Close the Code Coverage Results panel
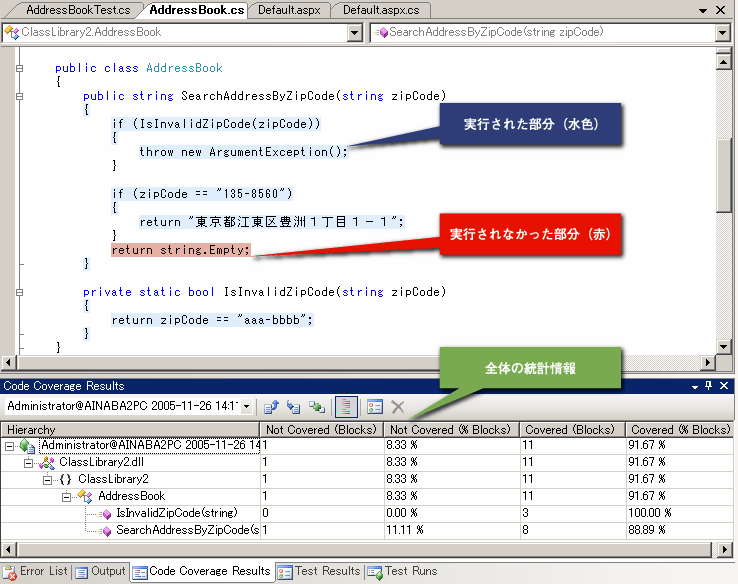 [x=724, y=386]
